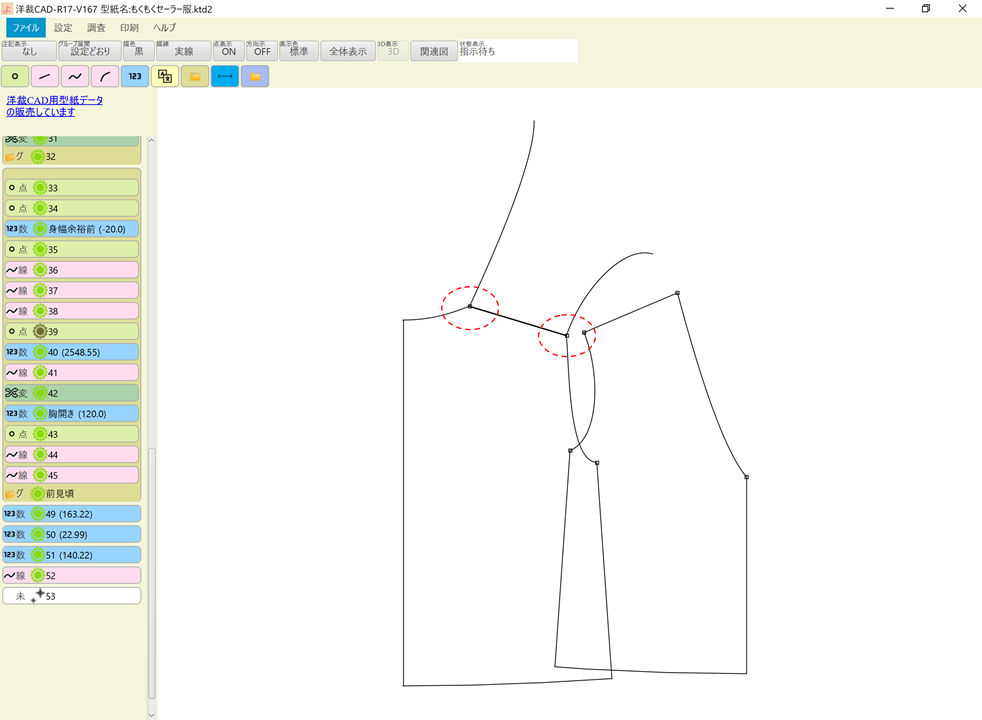Change 表示色 display color 標準
982x720 pixels.
coord(299,51)
